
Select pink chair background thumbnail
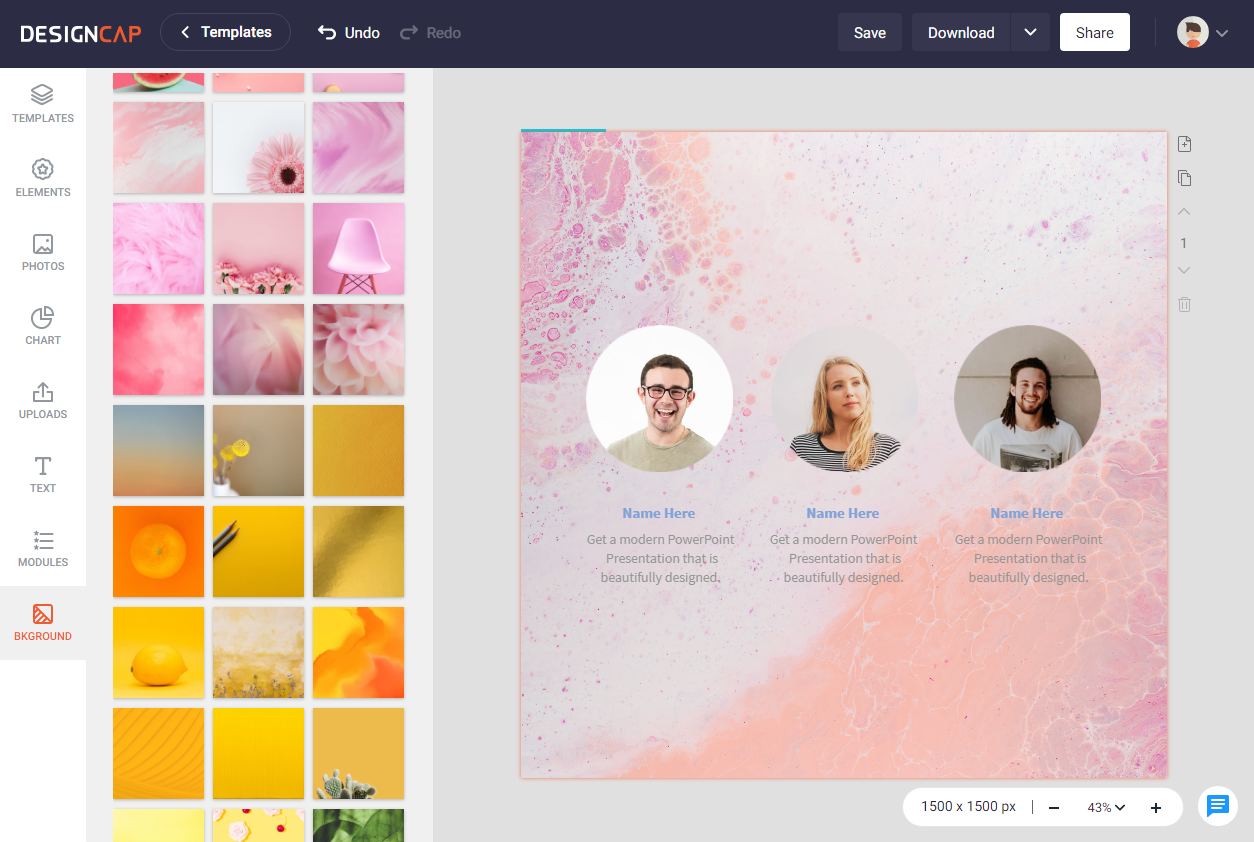coord(359,249)
